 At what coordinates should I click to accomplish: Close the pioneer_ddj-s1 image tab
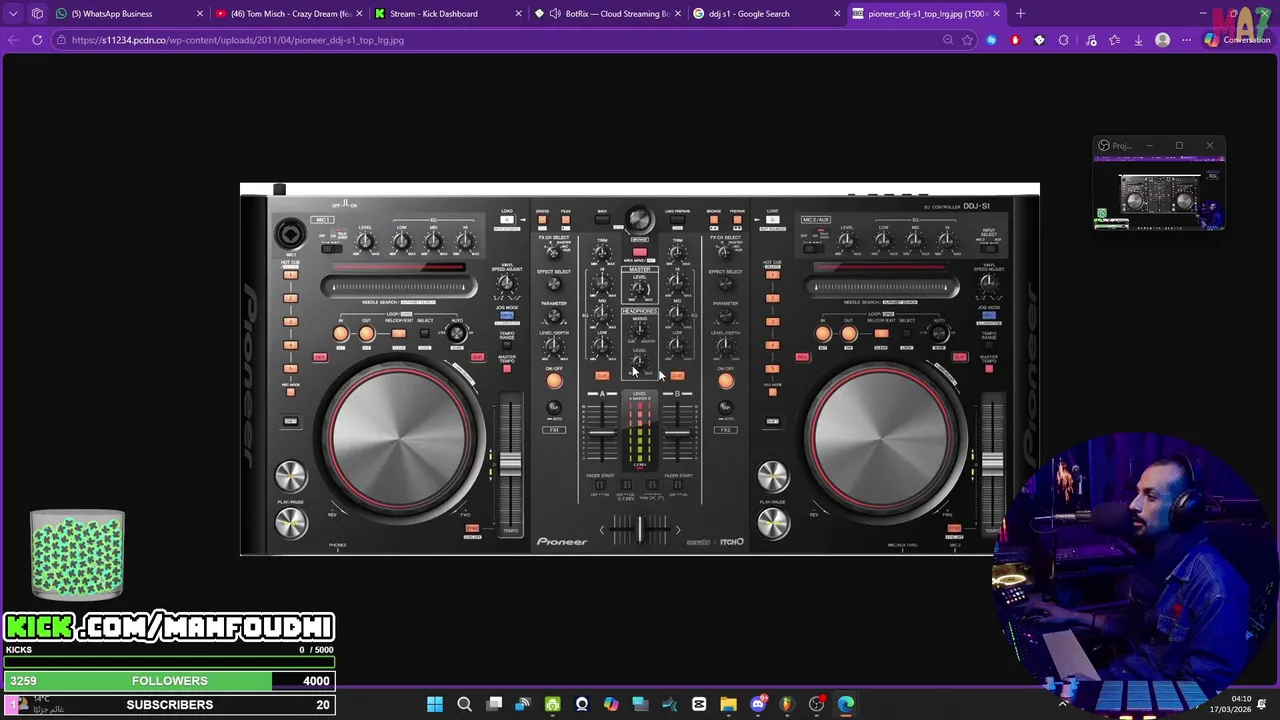[x=996, y=14]
